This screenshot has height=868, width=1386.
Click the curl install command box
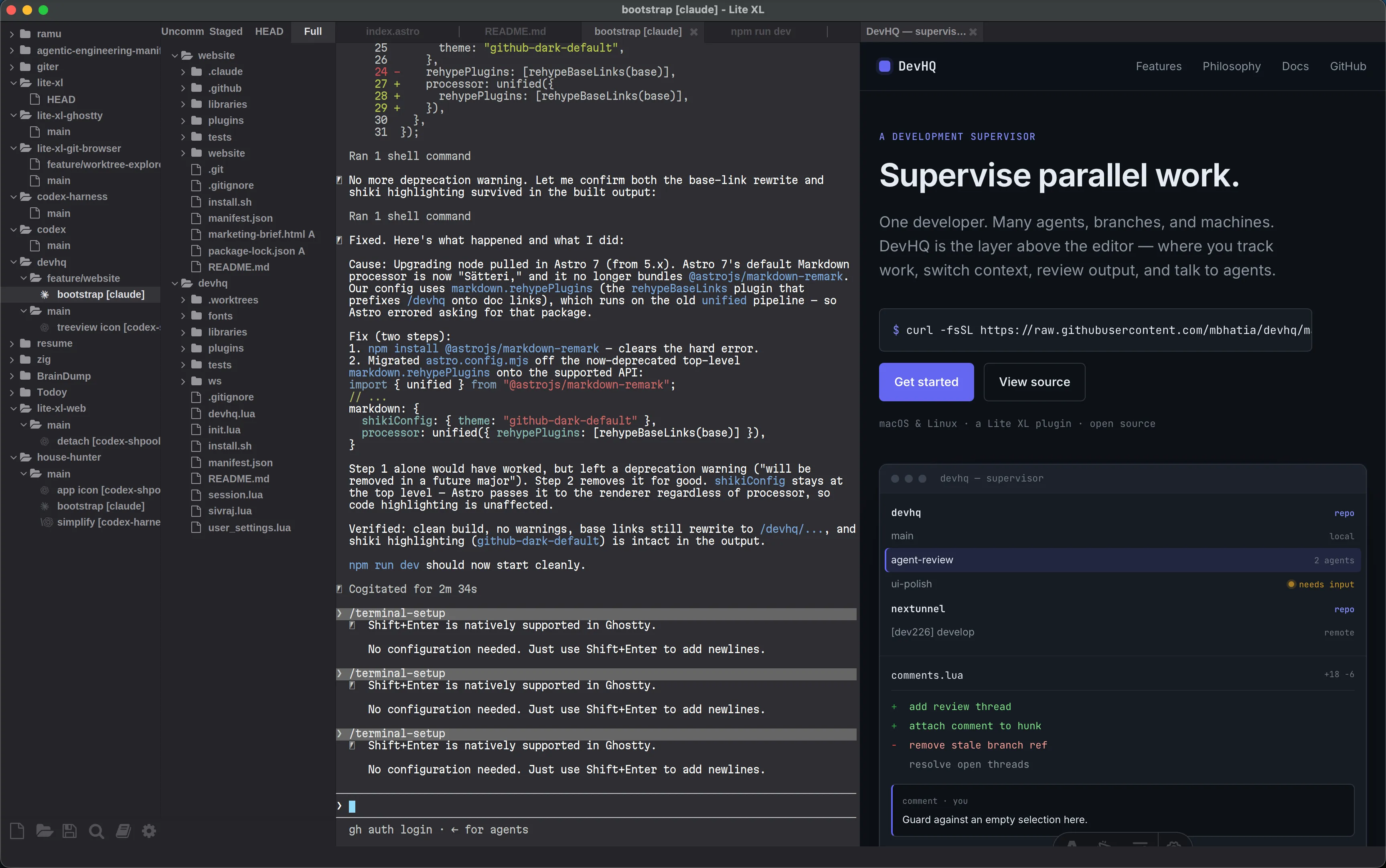click(1095, 330)
